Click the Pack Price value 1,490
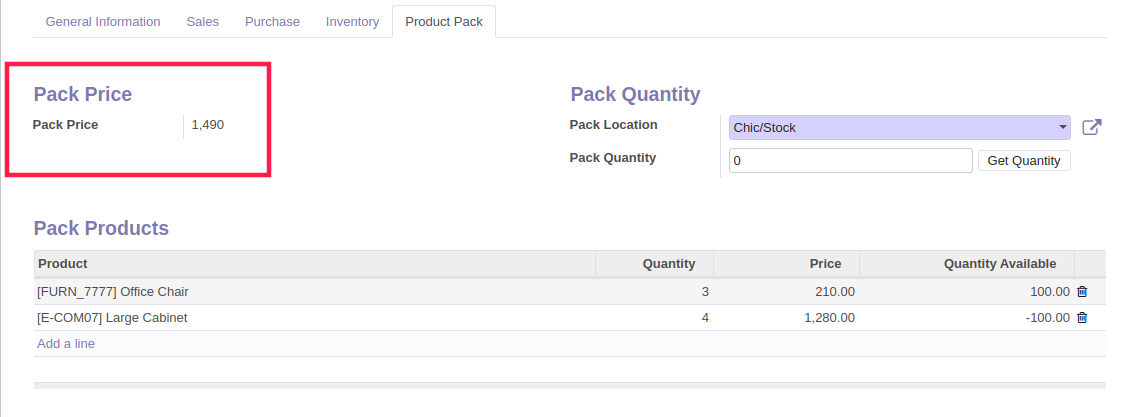 pyautogui.click(x=208, y=125)
